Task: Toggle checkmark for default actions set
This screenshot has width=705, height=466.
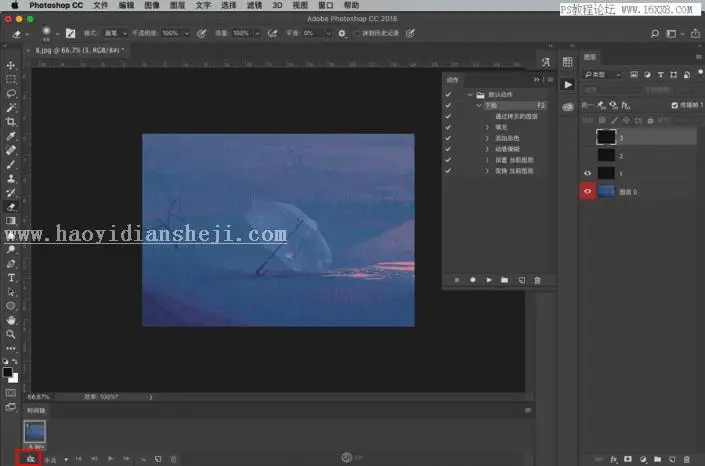Action: click(448, 94)
